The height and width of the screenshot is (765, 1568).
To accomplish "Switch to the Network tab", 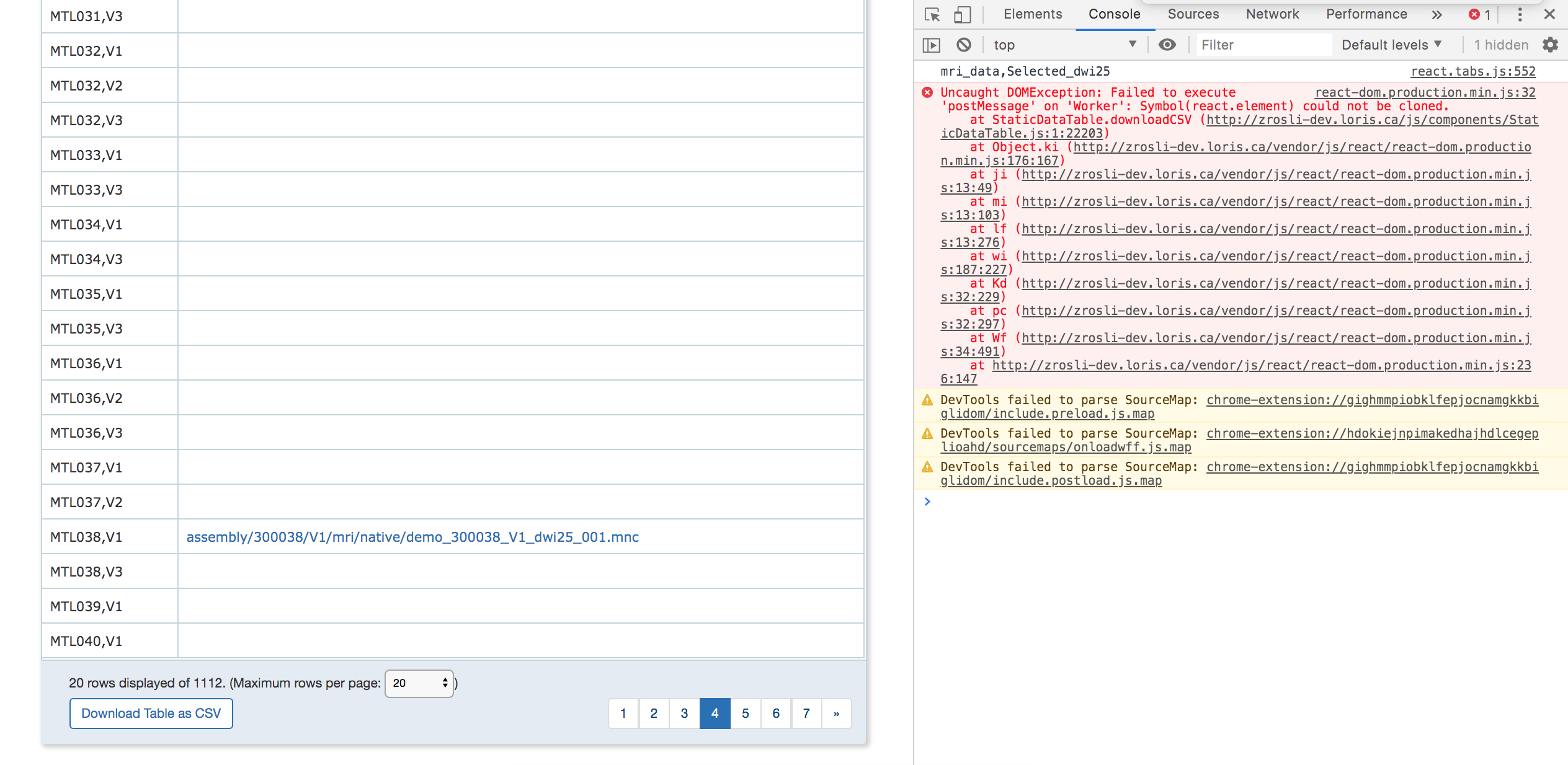I will coord(1272,14).
